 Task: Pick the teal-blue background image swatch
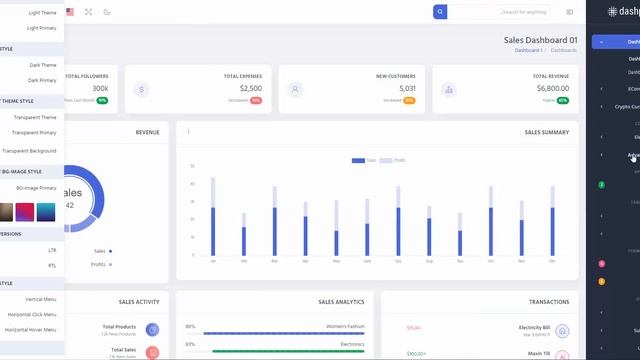pyautogui.click(x=46, y=212)
